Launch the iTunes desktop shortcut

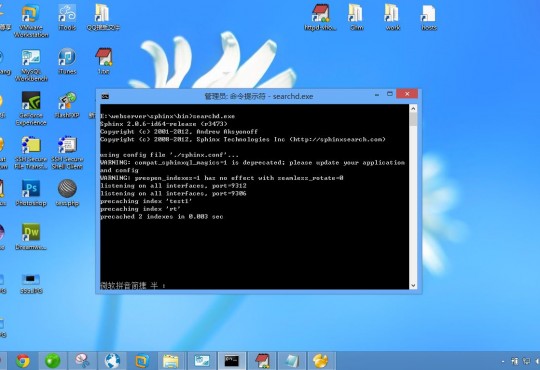(67, 61)
